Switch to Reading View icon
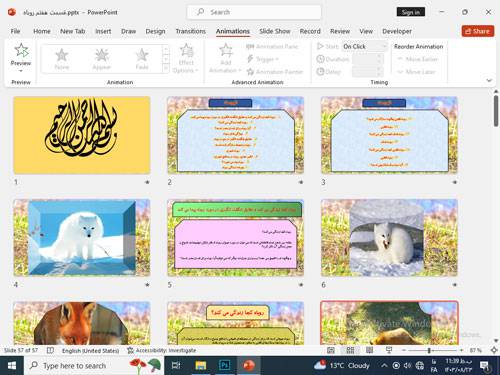Image resolution: width=500 pixels, height=375 pixels. pyautogui.click(x=369, y=350)
